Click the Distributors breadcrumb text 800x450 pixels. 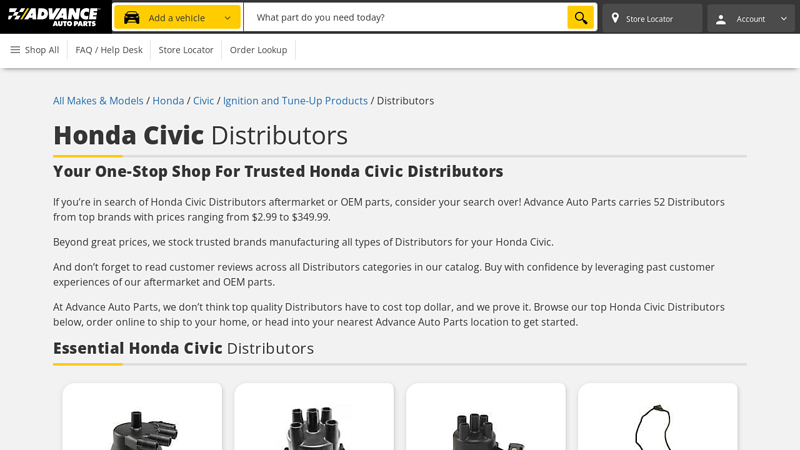[405, 101]
